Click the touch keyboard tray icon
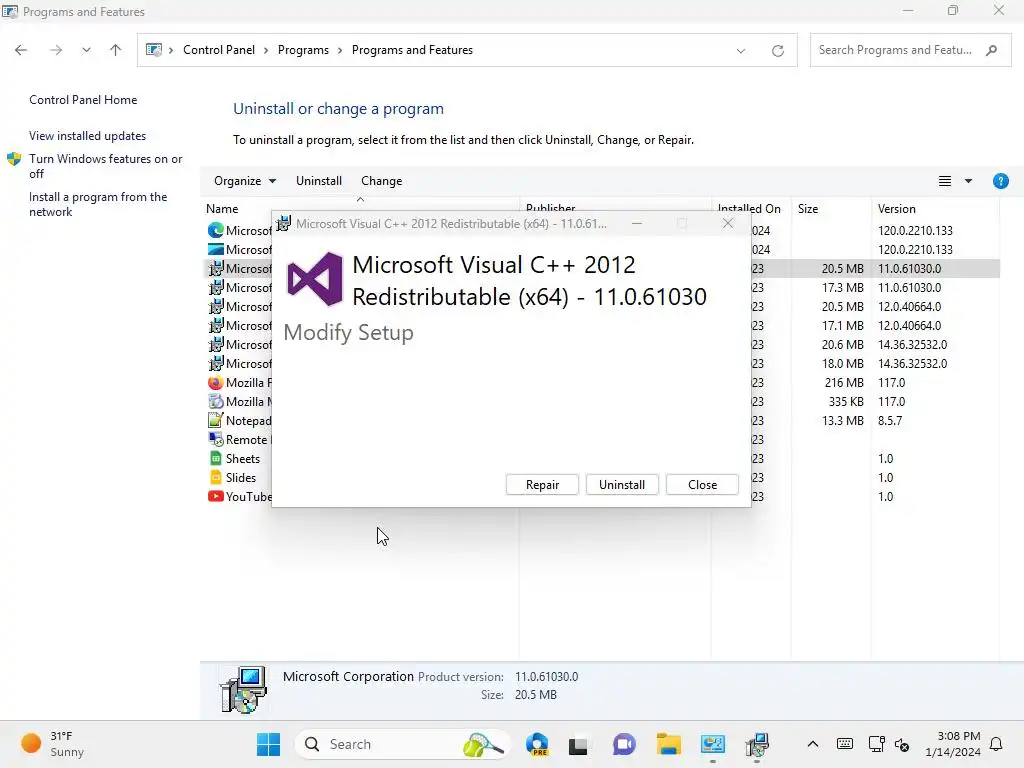The height and width of the screenshot is (768, 1024). click(x=844, y=744)
